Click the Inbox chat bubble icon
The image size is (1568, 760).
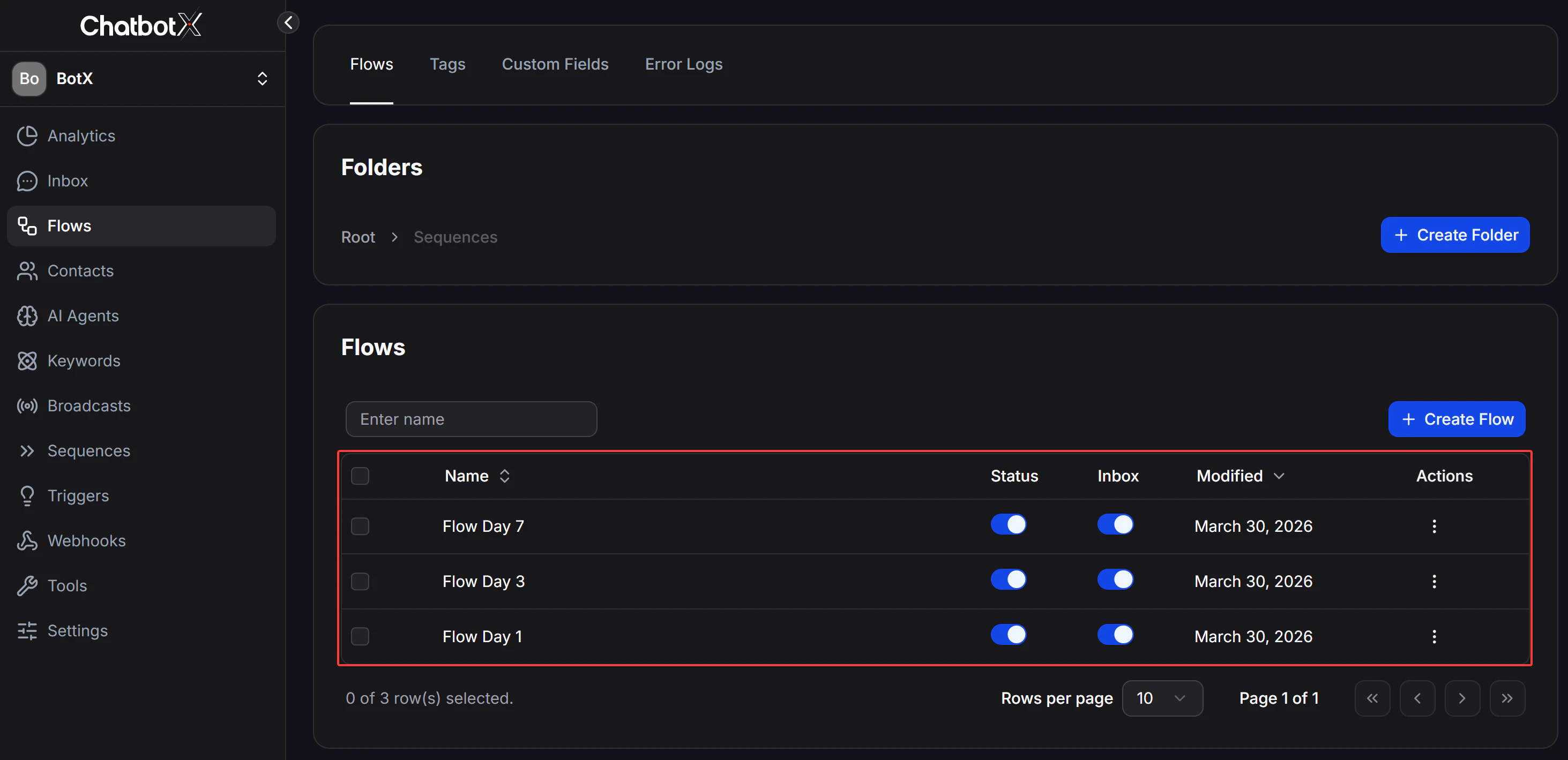point(27,180)
